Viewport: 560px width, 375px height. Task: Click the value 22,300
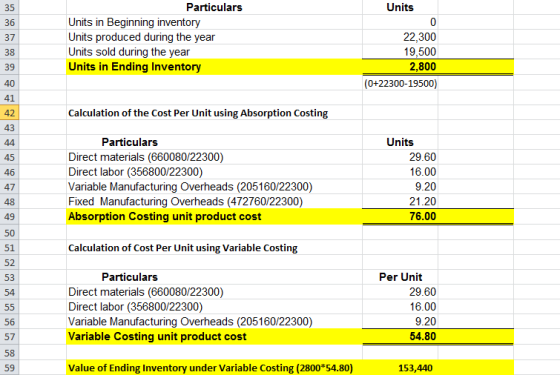tap(420, 37)
